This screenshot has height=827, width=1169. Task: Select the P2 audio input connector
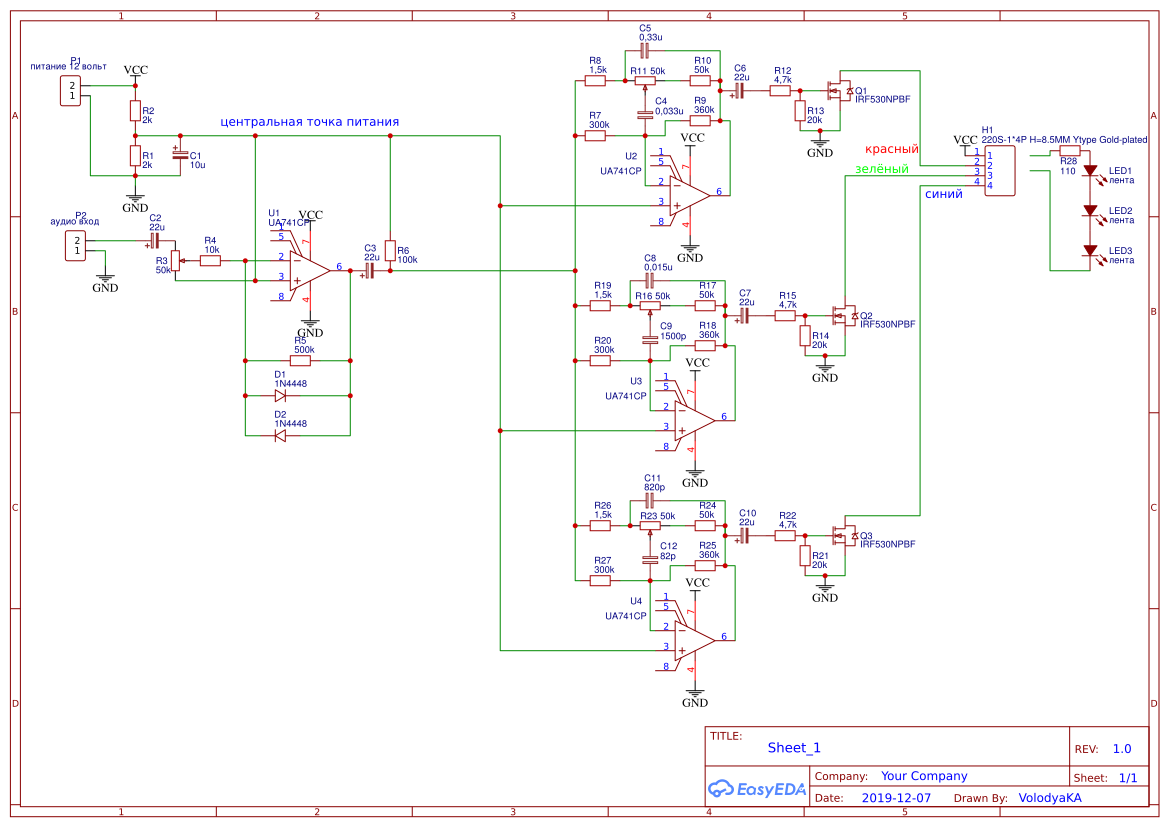click(x=75, y=245)
